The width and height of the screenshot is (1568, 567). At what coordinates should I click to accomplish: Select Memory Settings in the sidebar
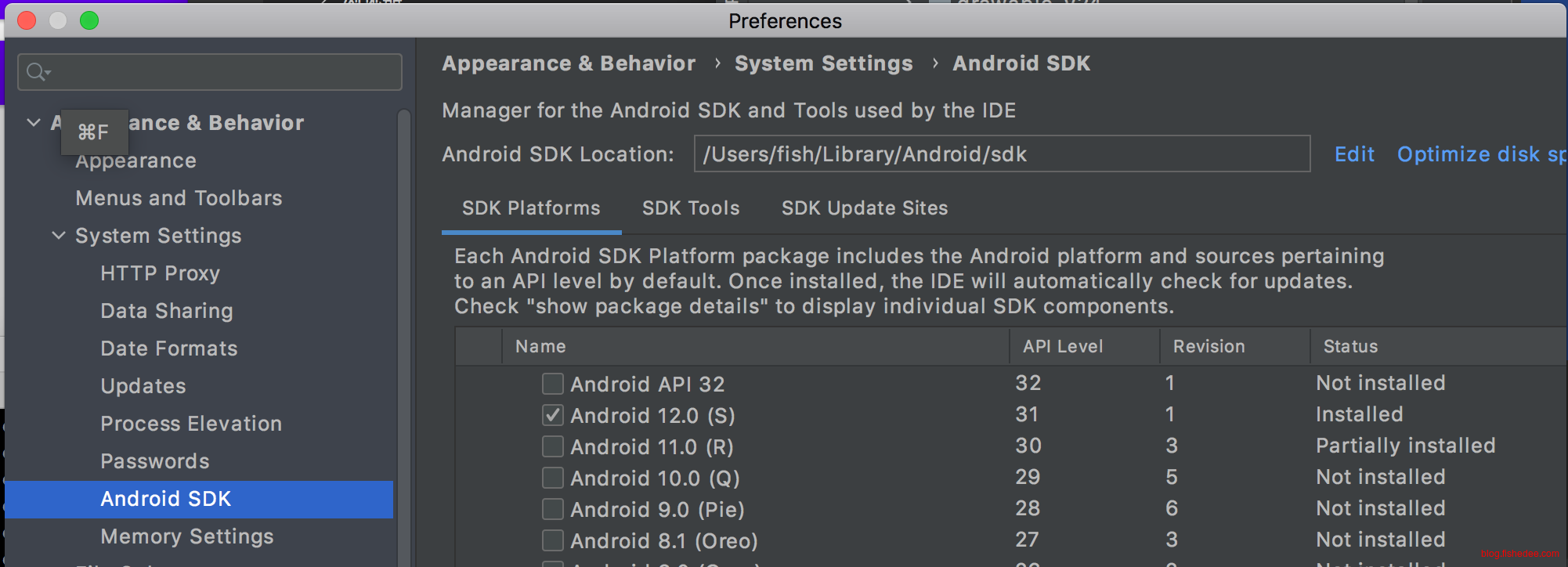(186, 536)
